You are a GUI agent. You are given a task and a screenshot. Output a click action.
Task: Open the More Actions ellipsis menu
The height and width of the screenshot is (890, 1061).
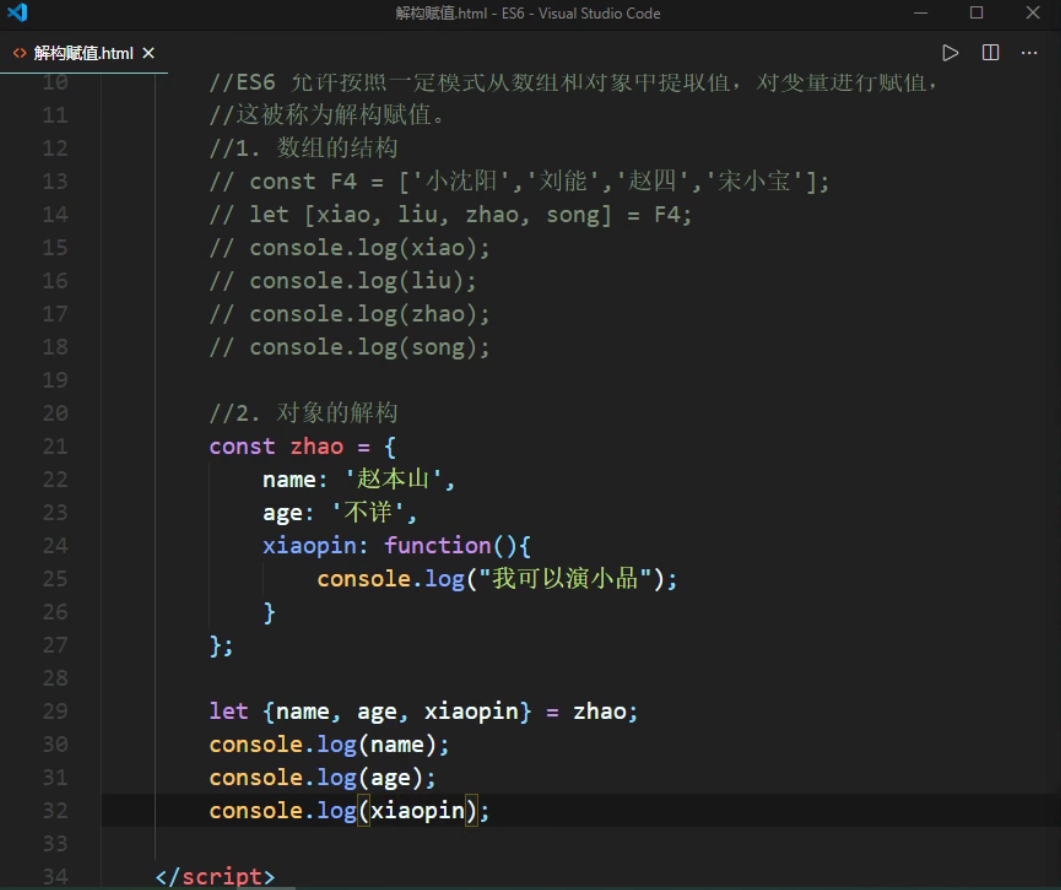[1029, 53]
